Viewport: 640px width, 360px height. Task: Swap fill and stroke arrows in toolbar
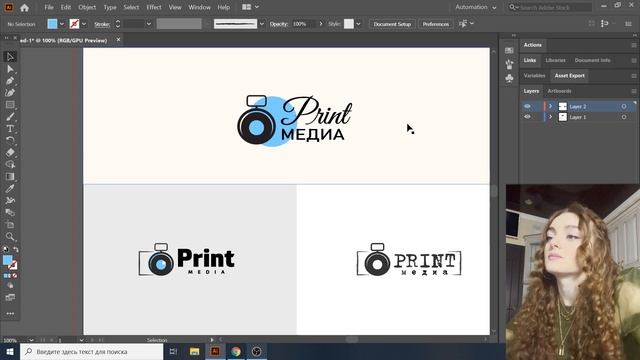tap(16, 249)
